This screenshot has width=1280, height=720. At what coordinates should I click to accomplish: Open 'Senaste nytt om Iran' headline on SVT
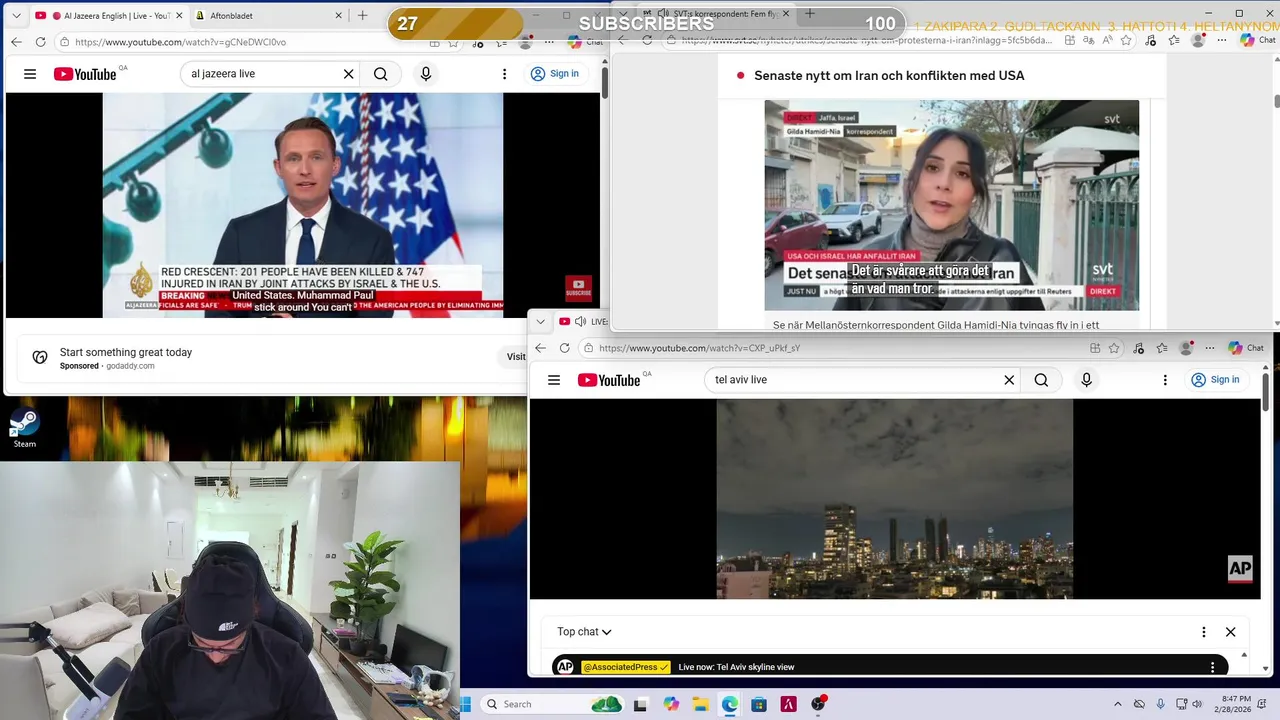point(889,76)
